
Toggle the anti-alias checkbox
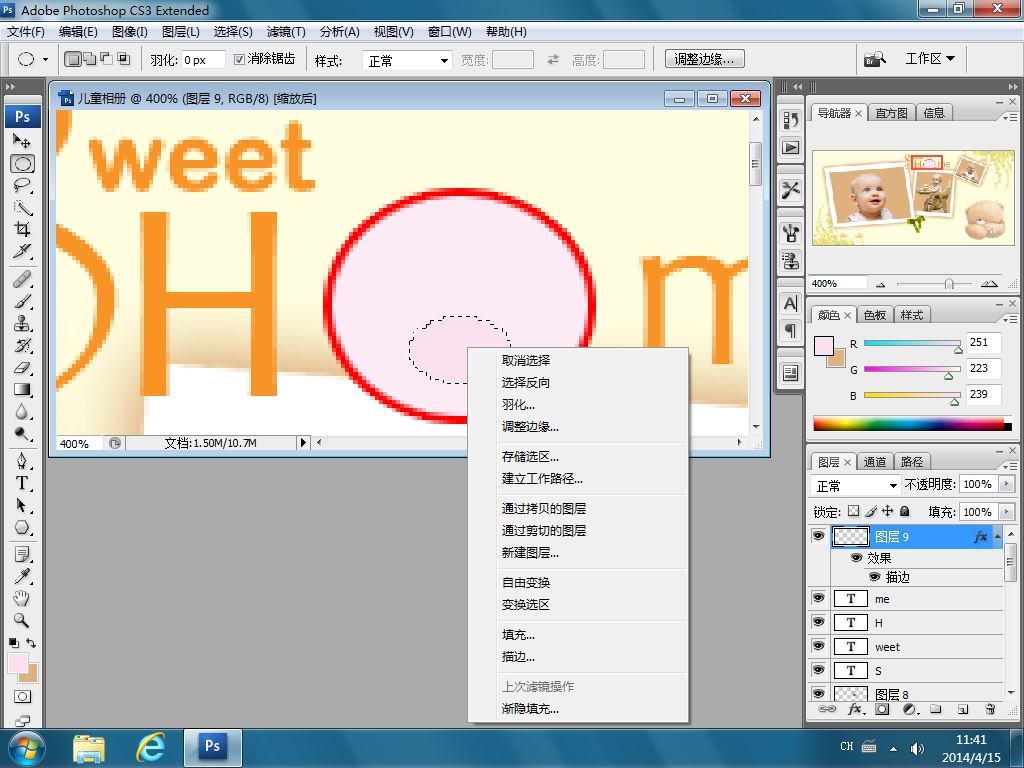[239, 59]
